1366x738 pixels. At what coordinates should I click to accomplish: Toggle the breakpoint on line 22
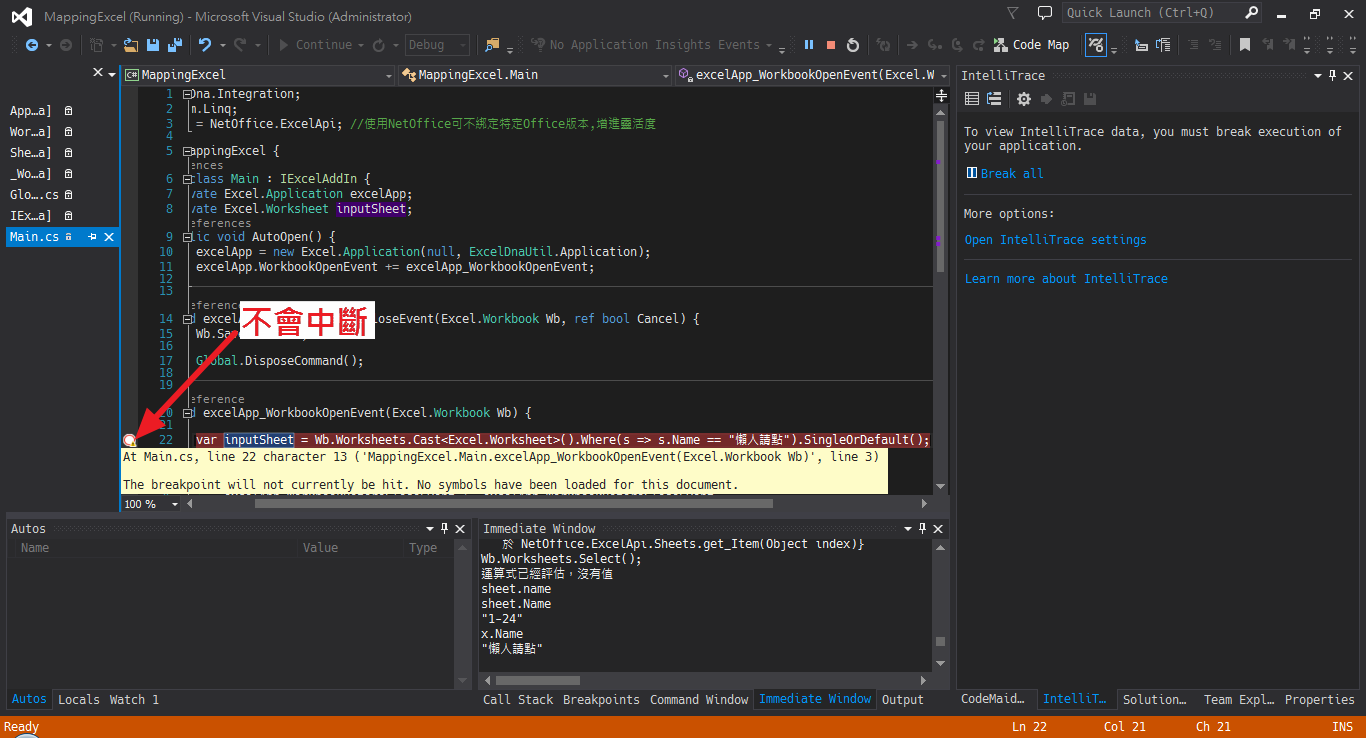(x=129, y=440)
